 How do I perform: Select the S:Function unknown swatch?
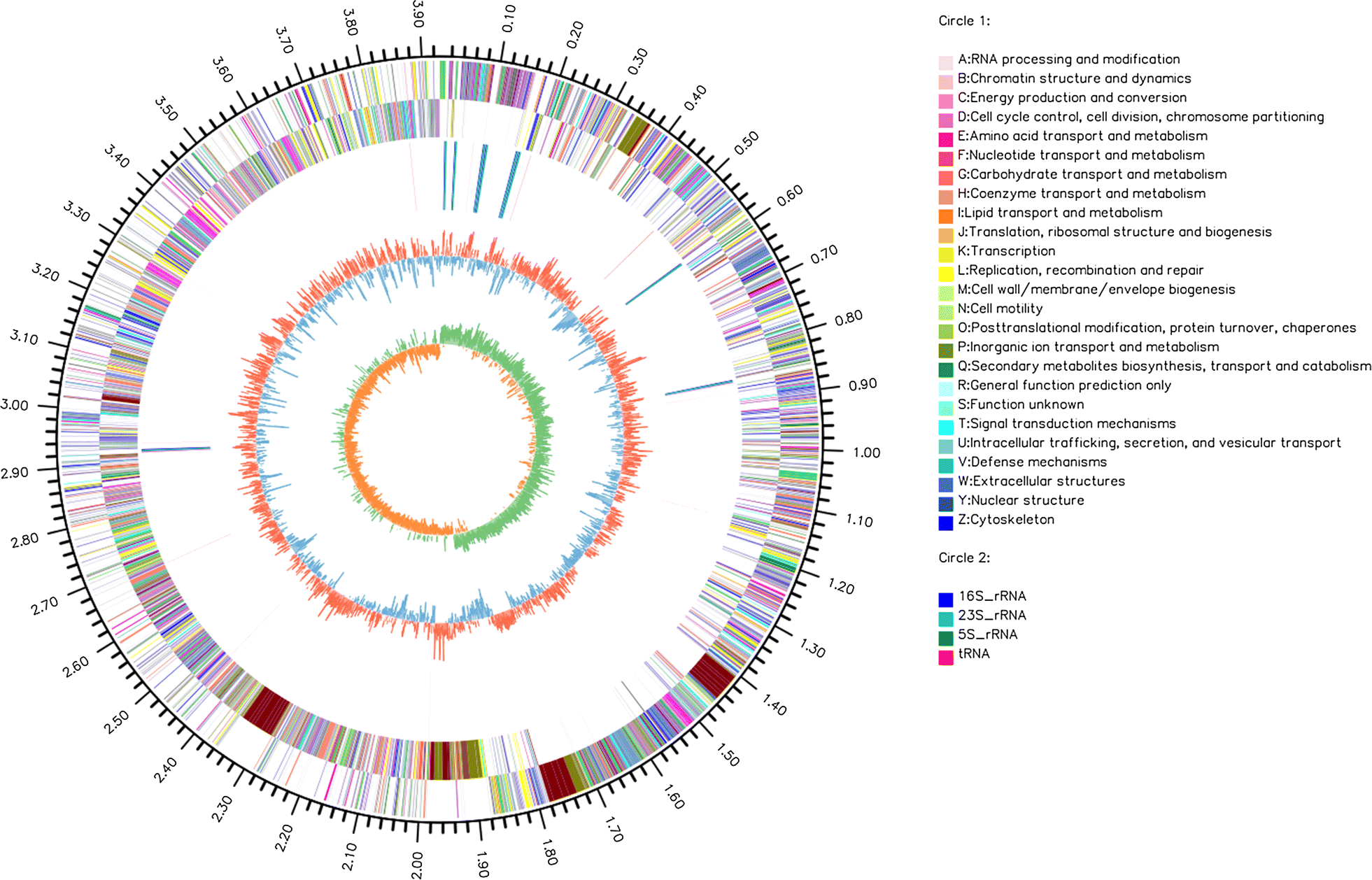click(945, 408)
